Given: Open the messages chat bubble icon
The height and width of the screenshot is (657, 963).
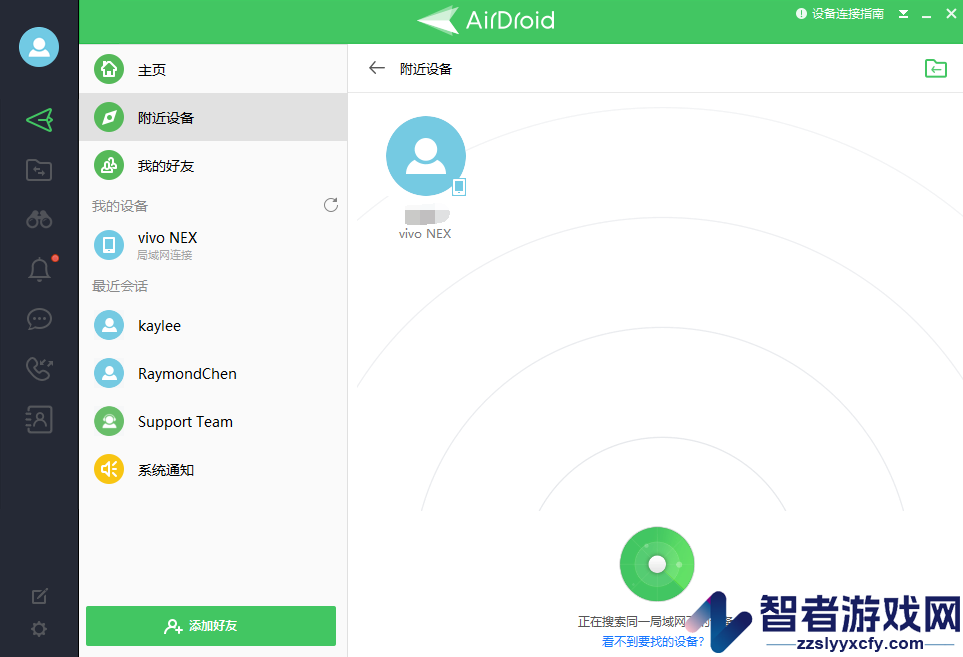Looking at the screenshot, I should [39, 319].
